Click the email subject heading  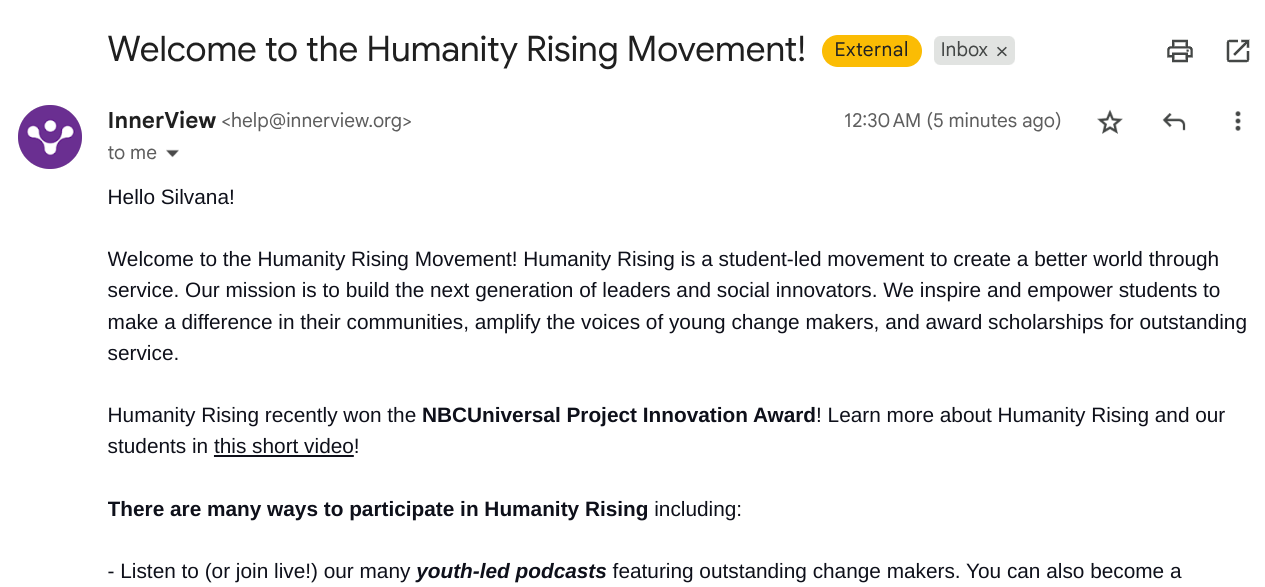click(456, 49)
